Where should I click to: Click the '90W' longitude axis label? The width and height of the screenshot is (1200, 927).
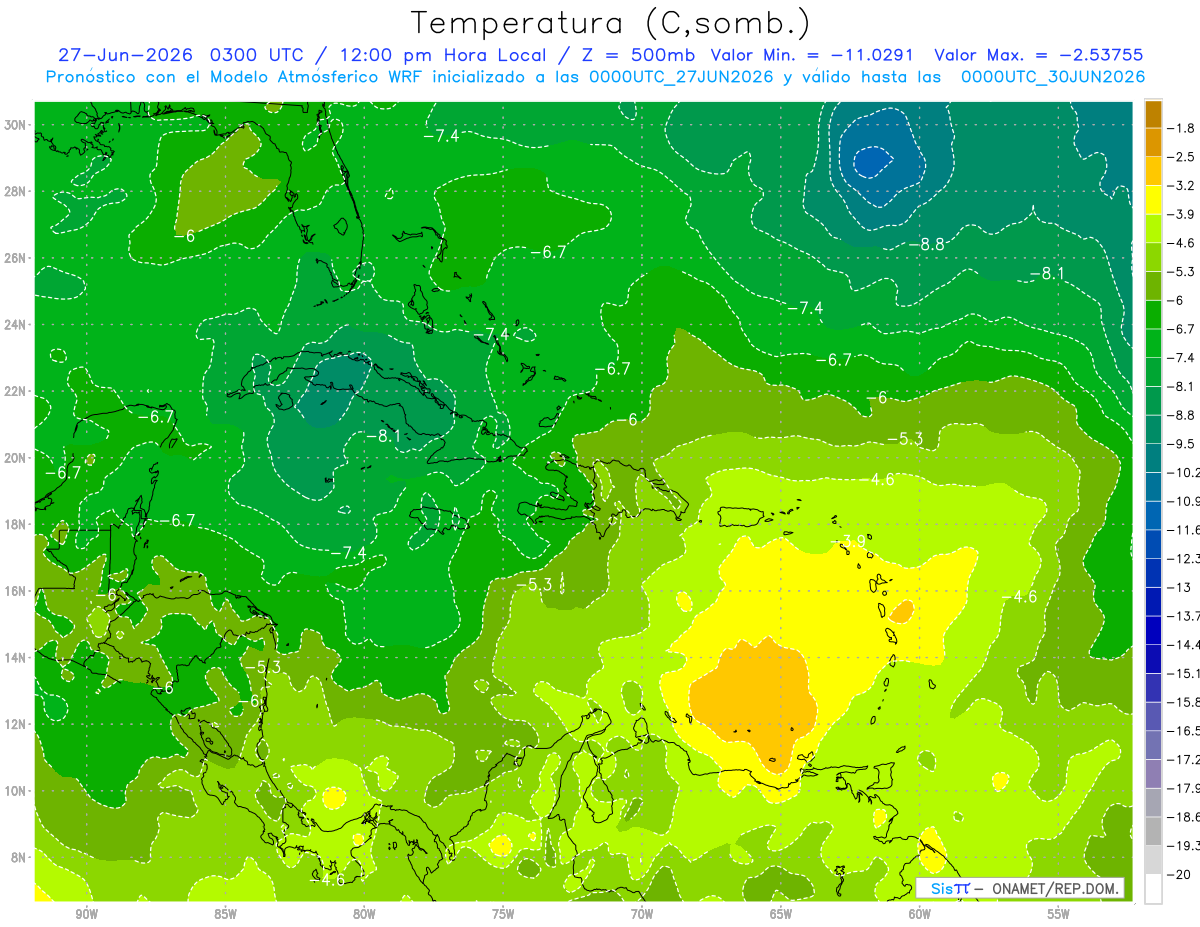point(87,914)
